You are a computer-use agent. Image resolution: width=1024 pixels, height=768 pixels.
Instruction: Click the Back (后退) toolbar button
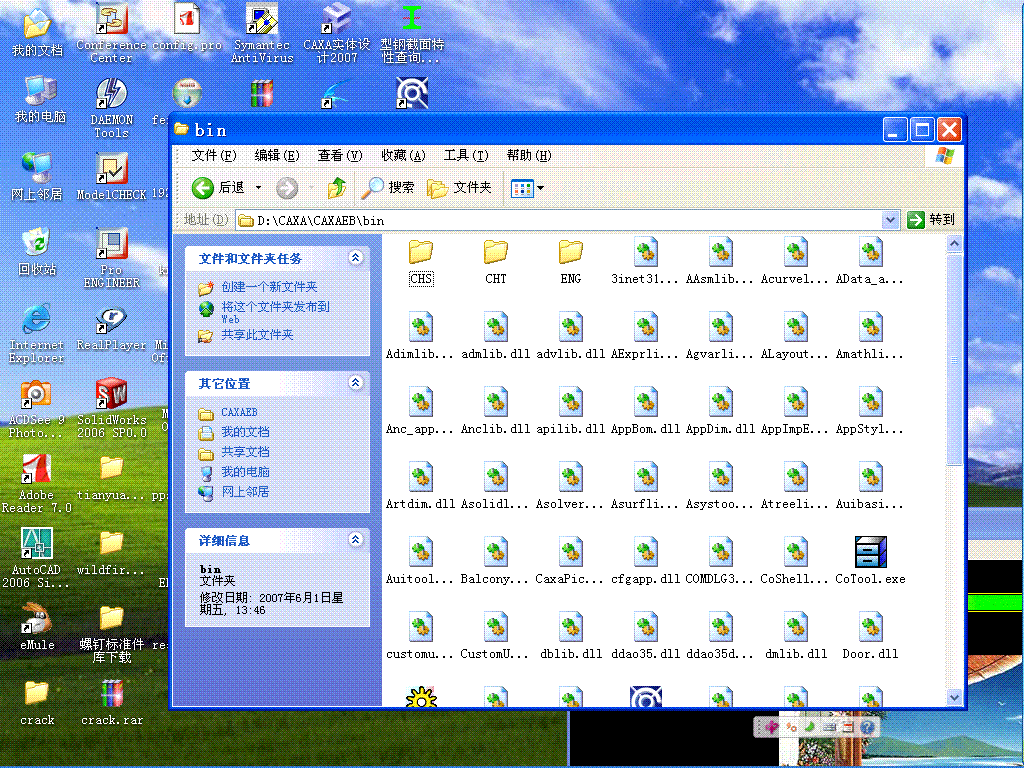point(218,188)
